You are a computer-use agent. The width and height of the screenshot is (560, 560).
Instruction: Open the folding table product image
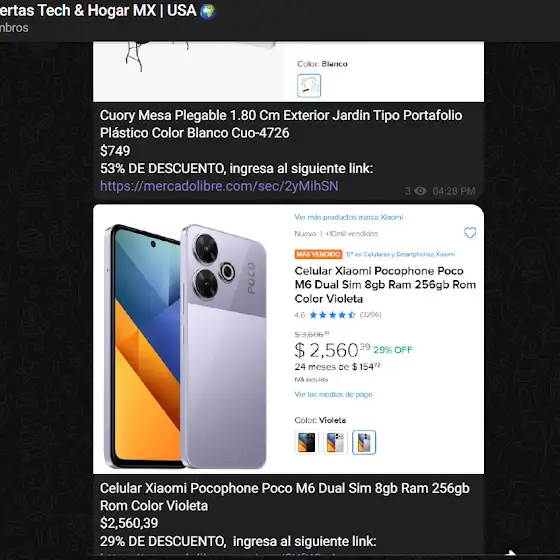click(189, 71)
